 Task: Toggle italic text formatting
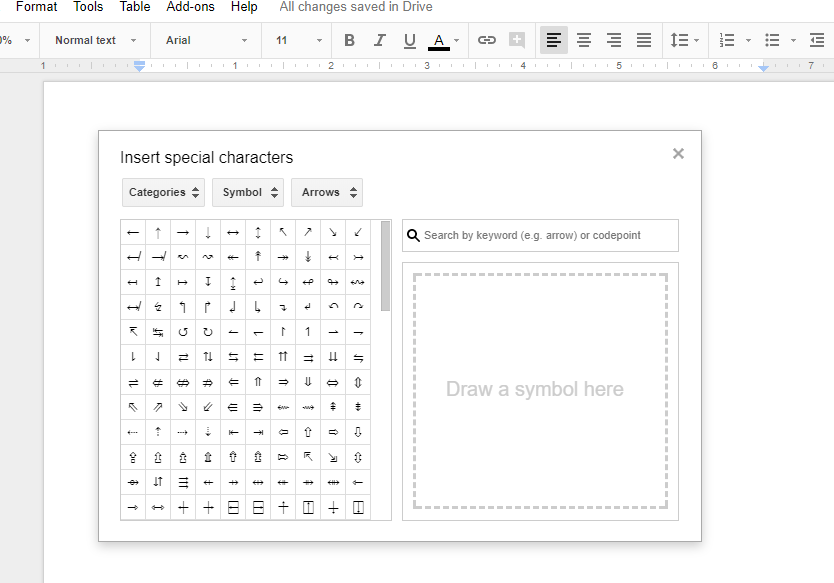[379, 40]
